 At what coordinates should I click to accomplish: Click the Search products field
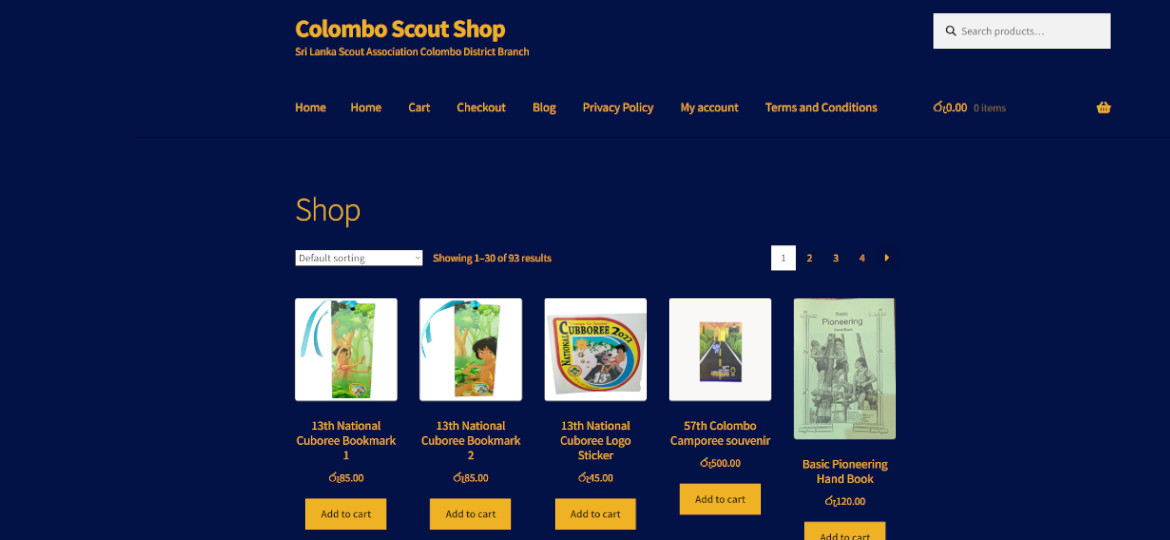(1022, 31)
